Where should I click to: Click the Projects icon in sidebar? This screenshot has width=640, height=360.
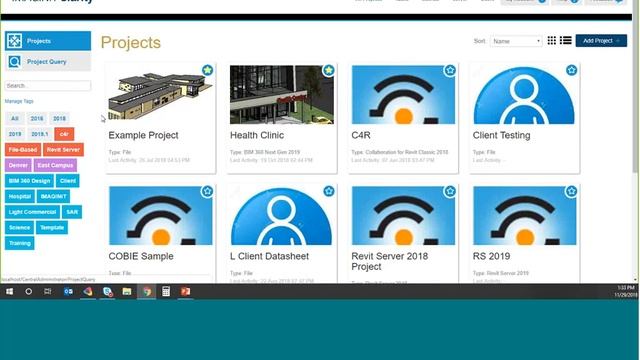[x=14, y=41]
